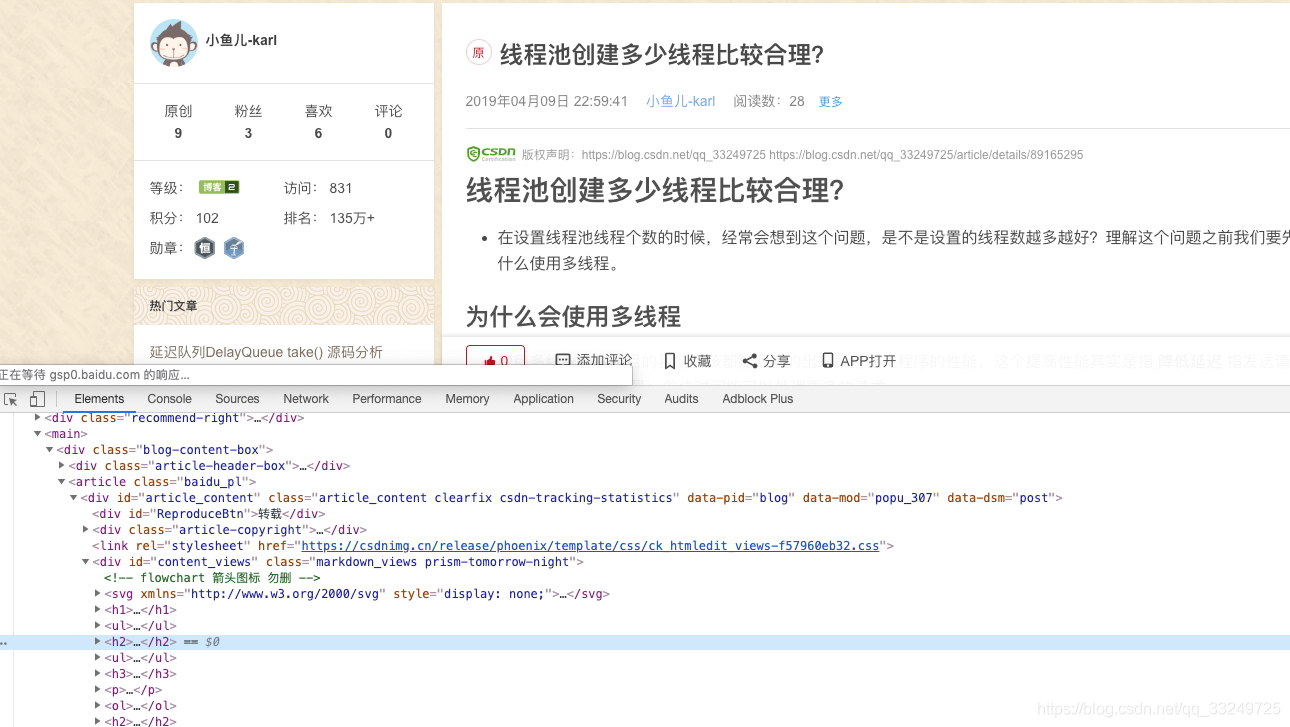This screenshot has width=1290, height=727.
Task: Open 喜欢 count in the profile stats
Action: [318, 121]
